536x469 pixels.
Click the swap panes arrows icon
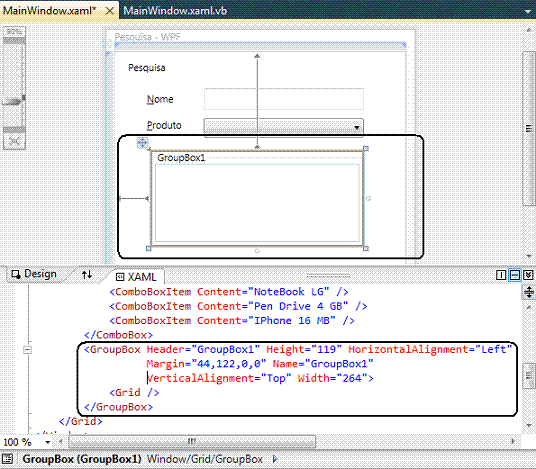[x=87, y=274]
